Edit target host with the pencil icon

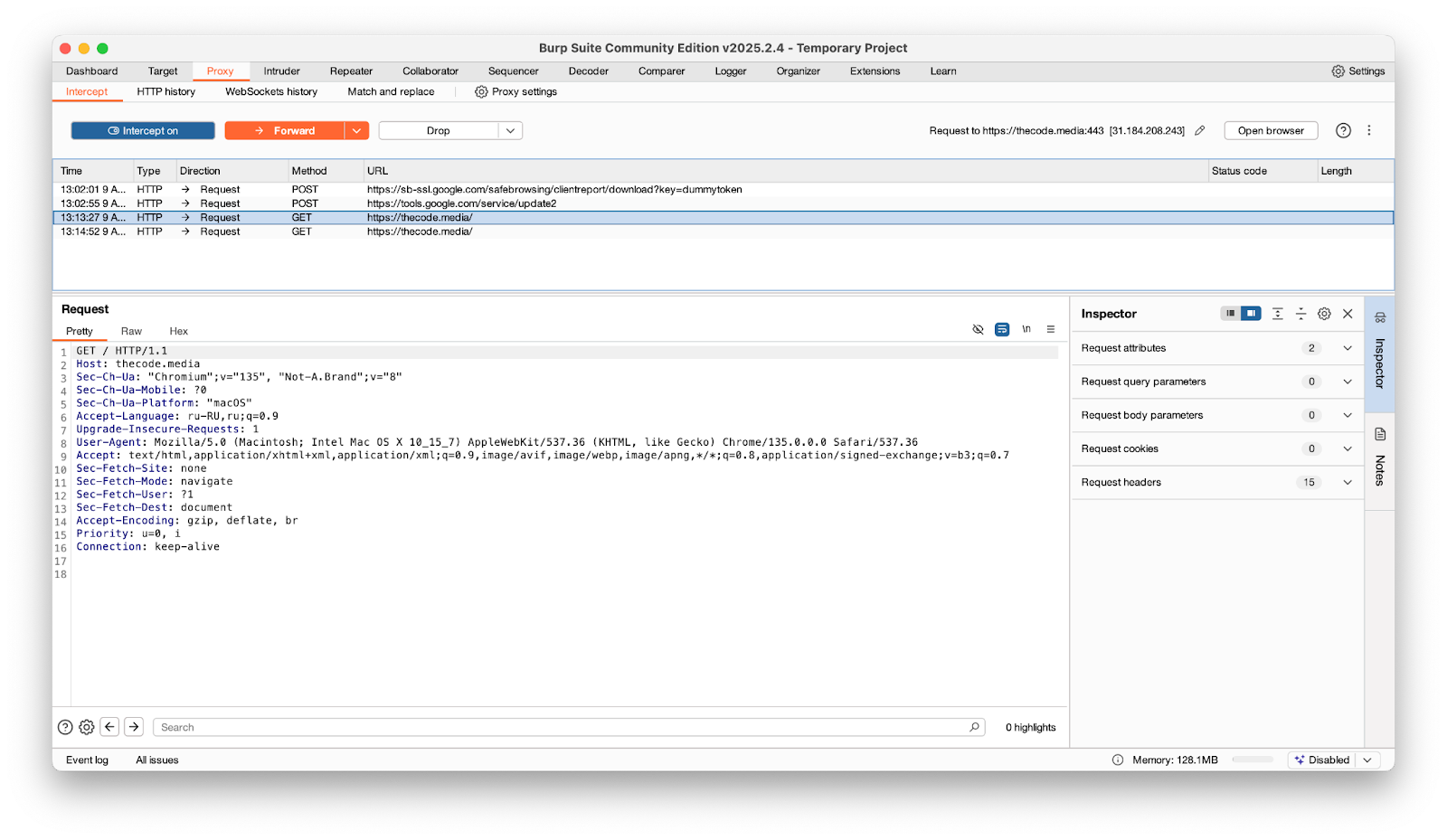pos(1200,130)
